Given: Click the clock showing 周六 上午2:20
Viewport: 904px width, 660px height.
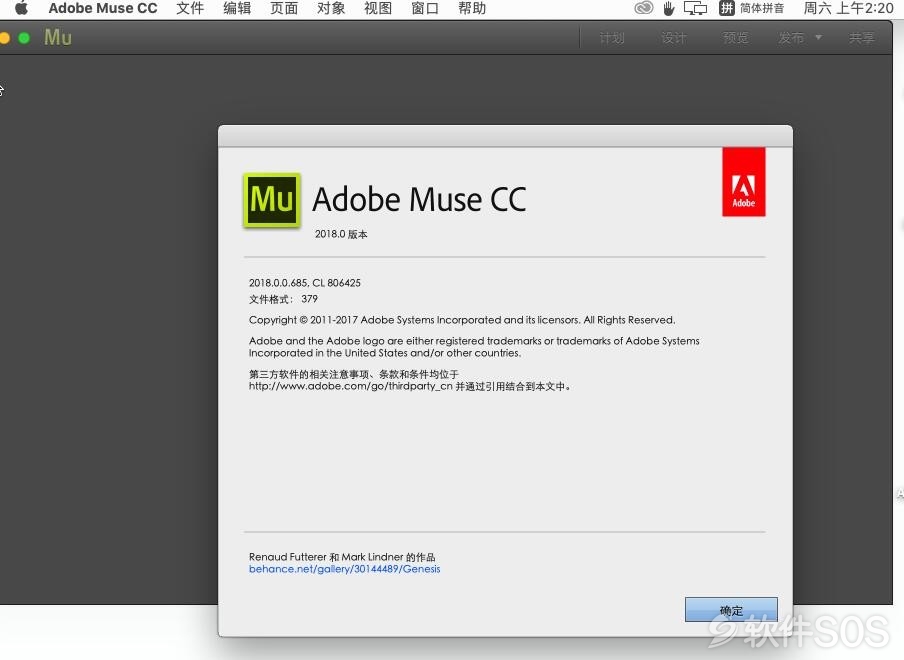Looking at the screenshot, I should (848, 8).
